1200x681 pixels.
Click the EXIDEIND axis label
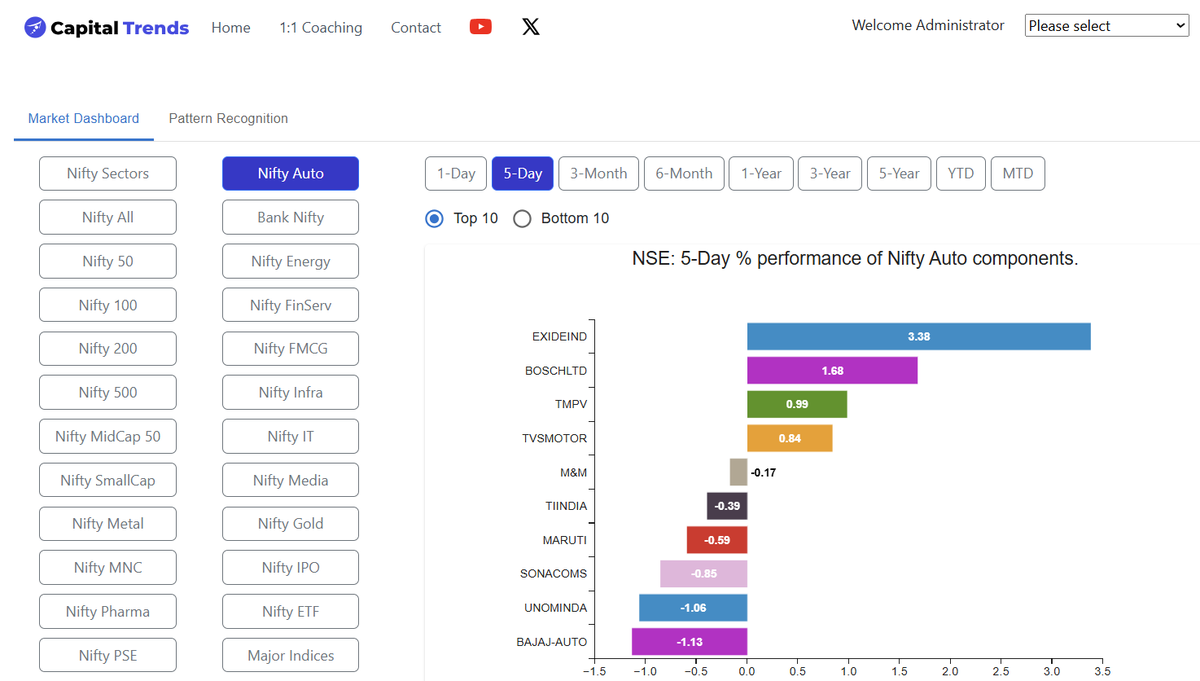point(559,337)
